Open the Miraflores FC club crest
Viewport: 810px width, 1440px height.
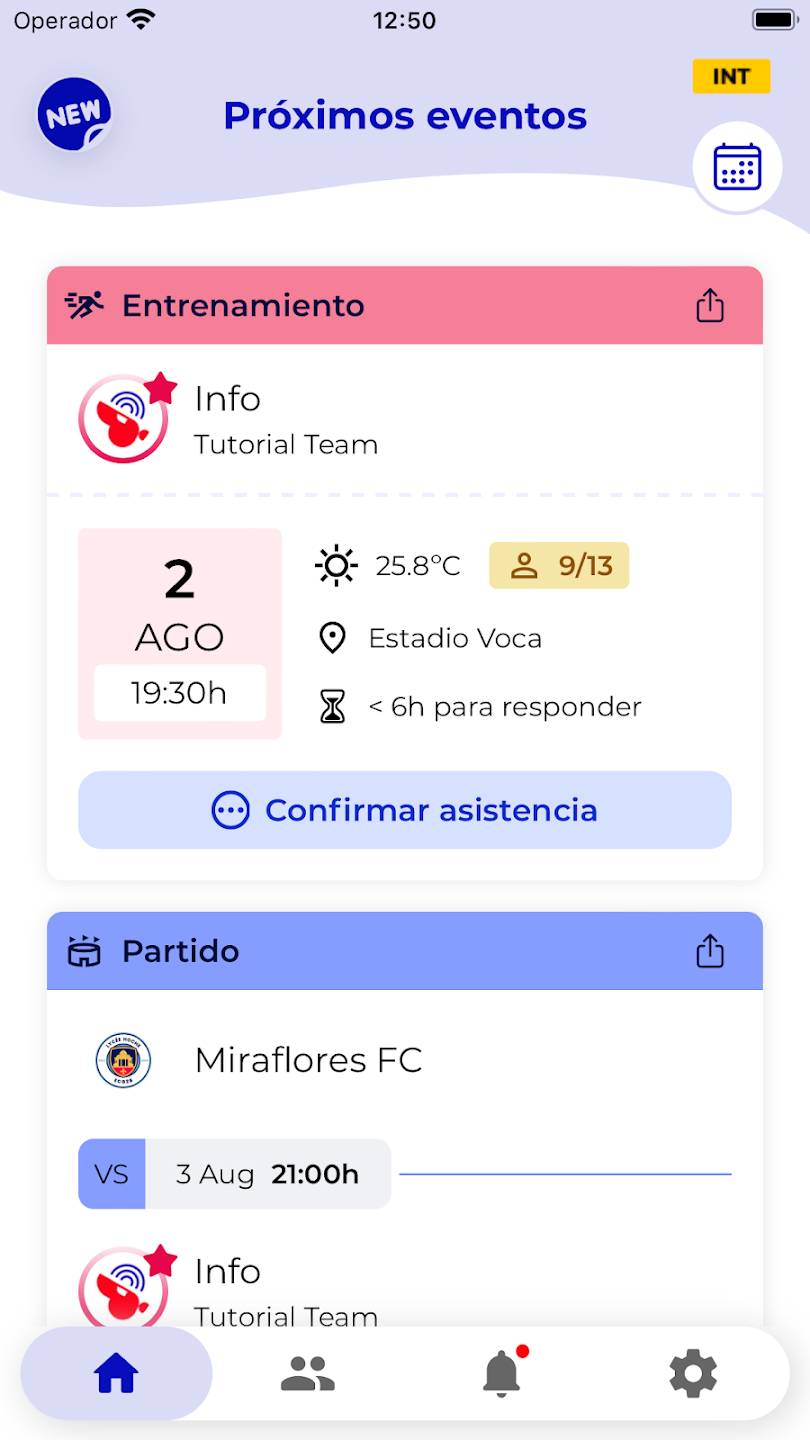pyautogui.click(x=124, y=1060)
